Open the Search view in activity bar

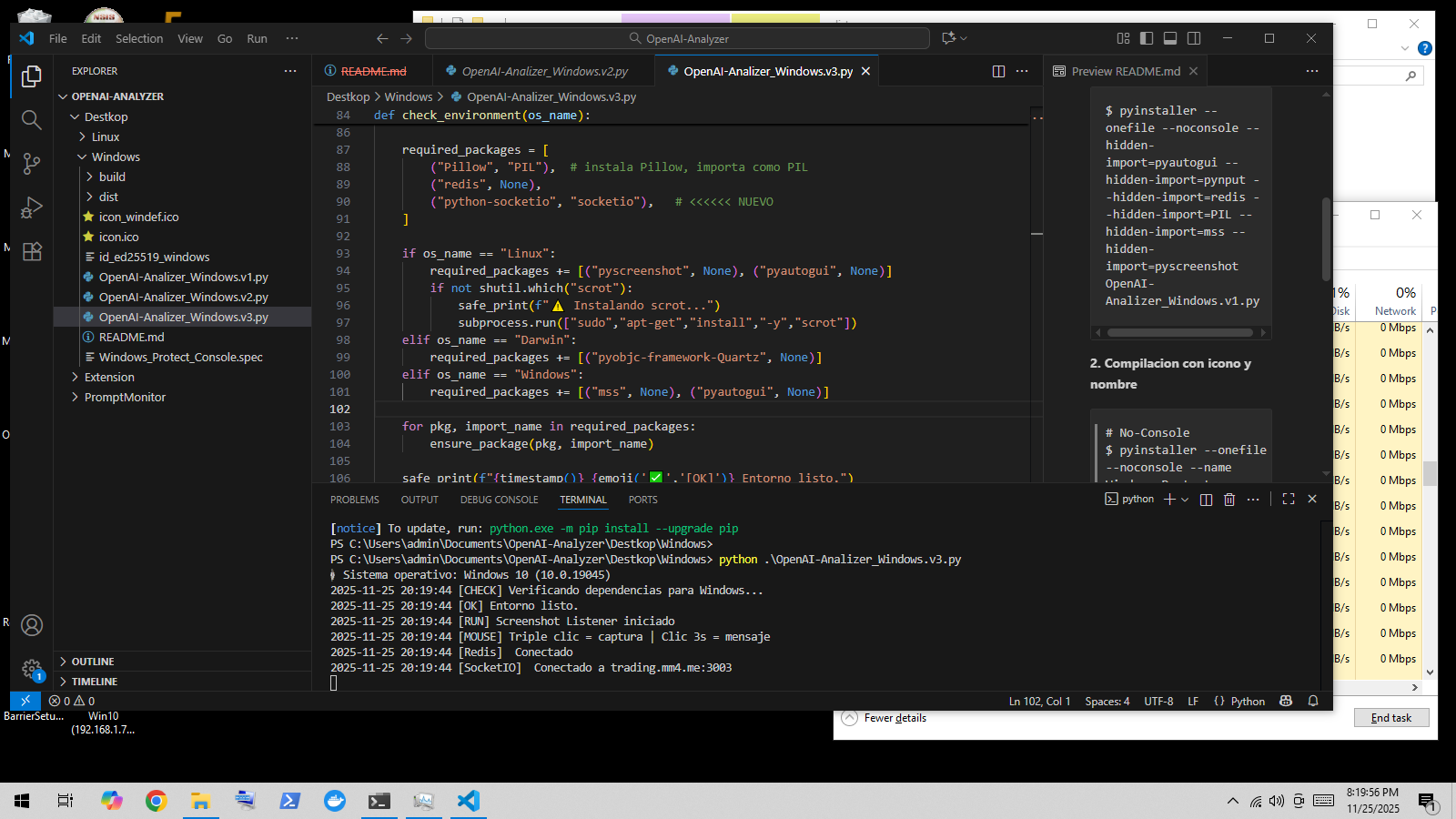(x=32, y=120)
